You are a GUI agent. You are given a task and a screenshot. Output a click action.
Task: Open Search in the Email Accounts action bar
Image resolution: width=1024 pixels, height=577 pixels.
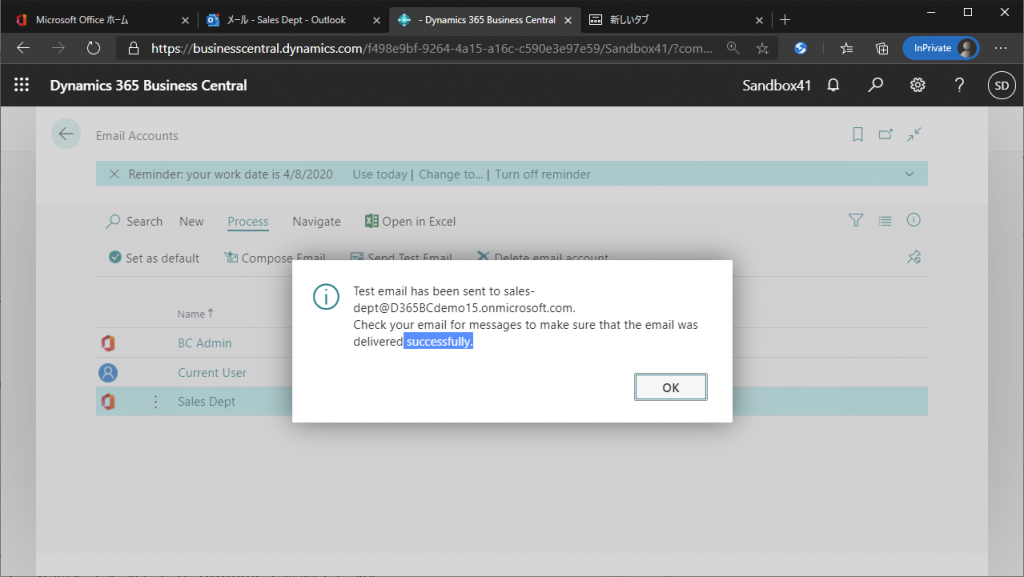(135, 221)
